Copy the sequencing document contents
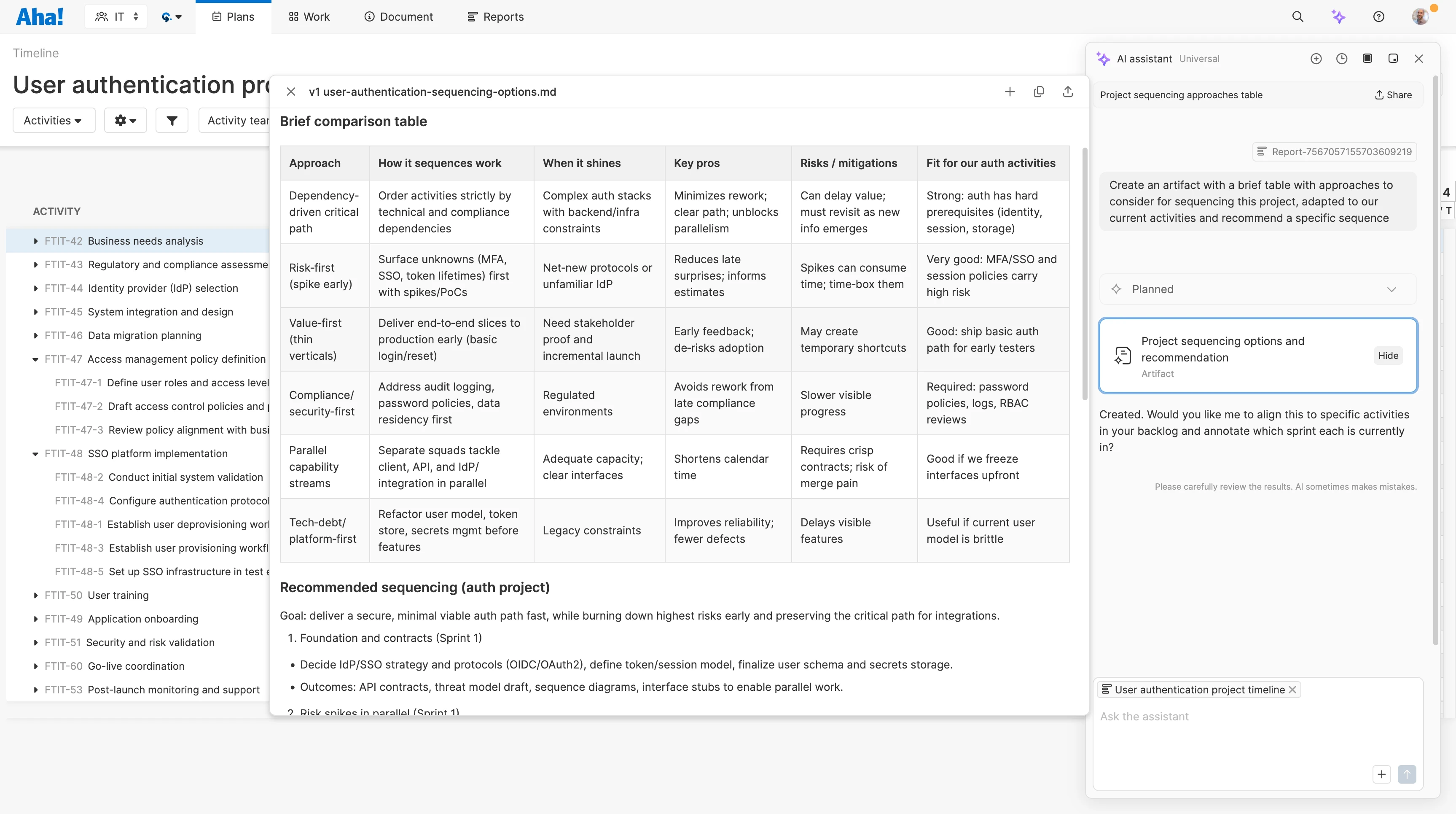This screenshot has height=814, width=1456. tap(1039, 91)
